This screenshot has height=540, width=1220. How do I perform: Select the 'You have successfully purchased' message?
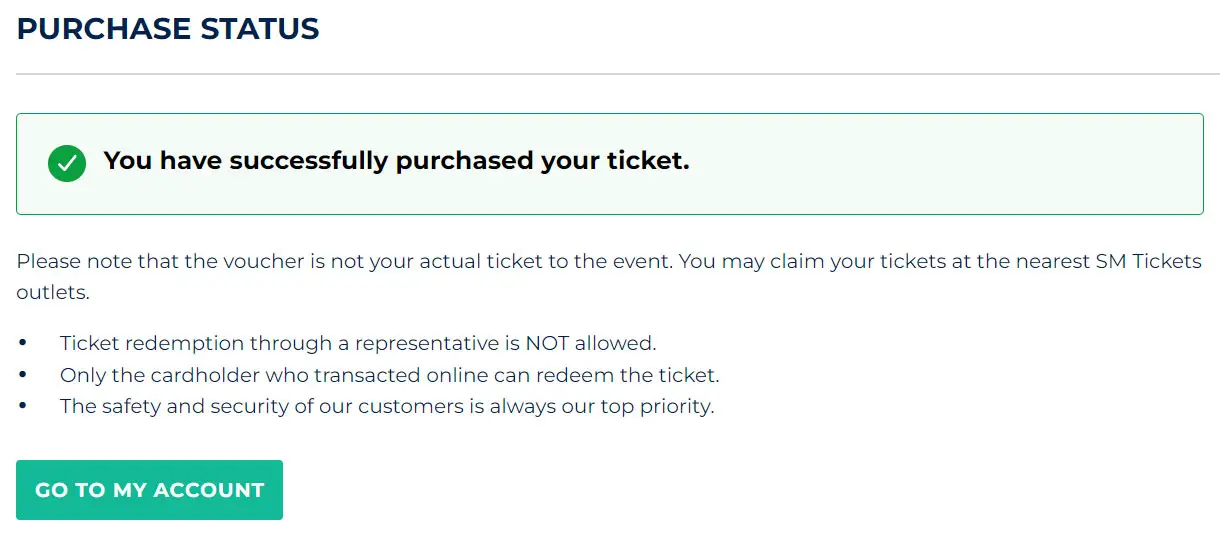point(396,161)
